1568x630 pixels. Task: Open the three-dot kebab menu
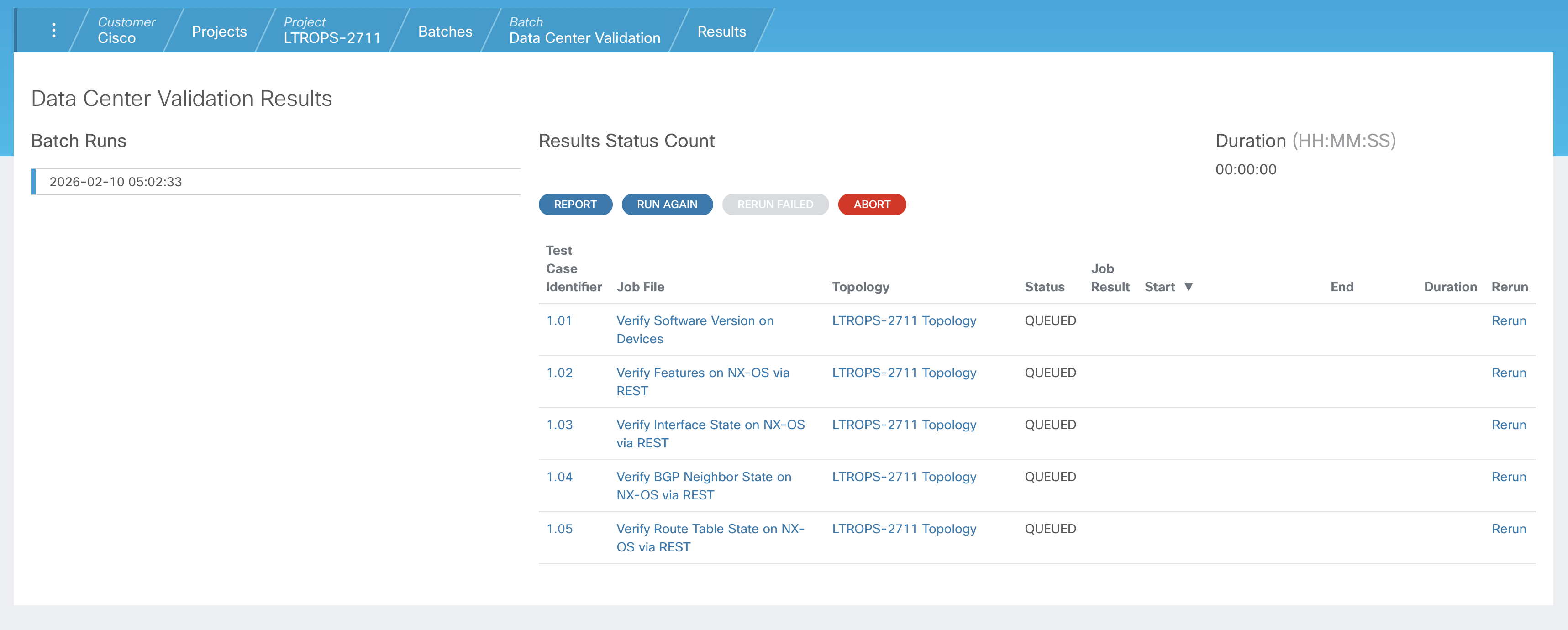(x=53, y=31)
